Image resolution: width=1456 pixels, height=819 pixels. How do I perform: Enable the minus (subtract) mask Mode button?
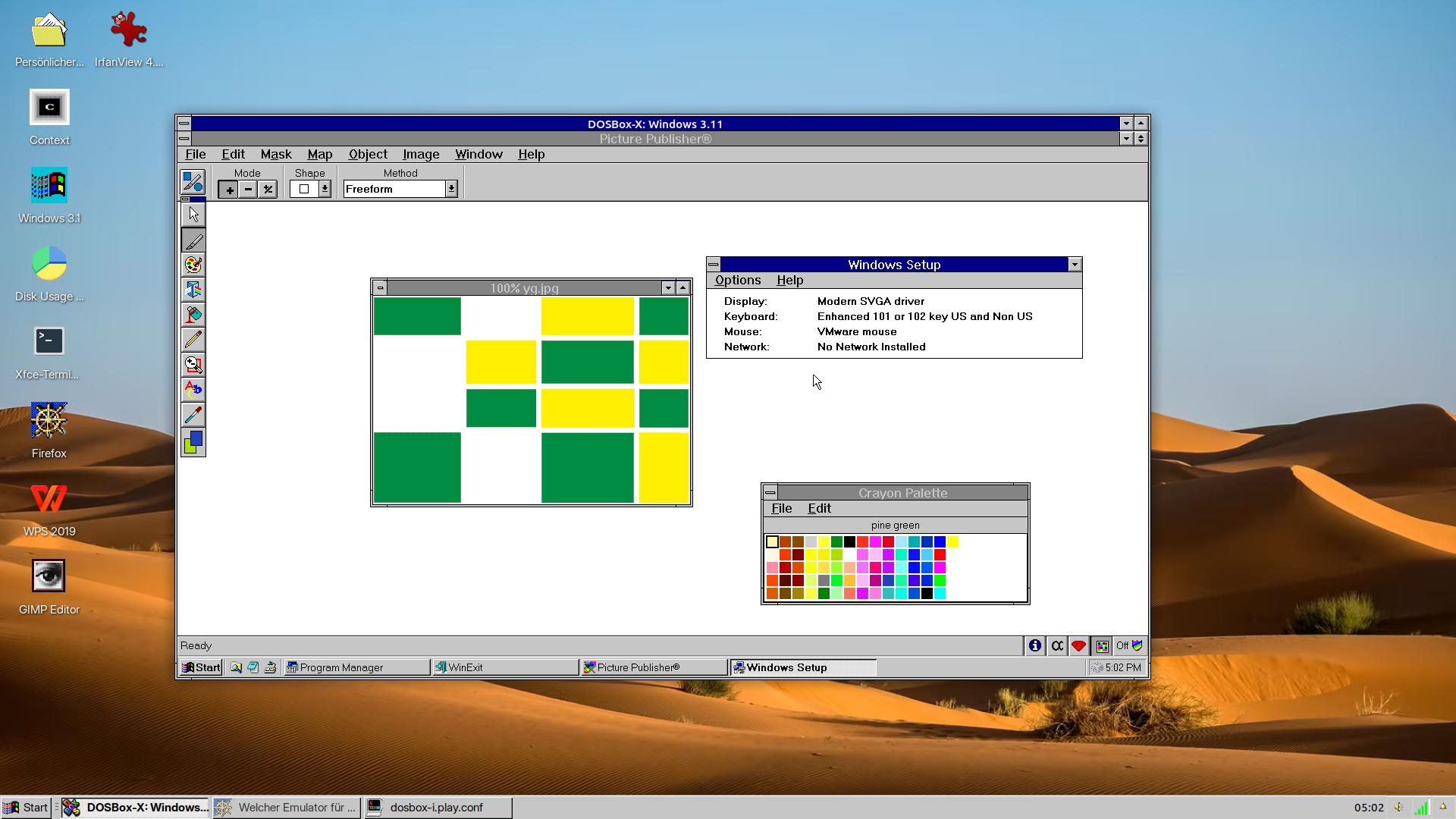(x=248, y=190)
